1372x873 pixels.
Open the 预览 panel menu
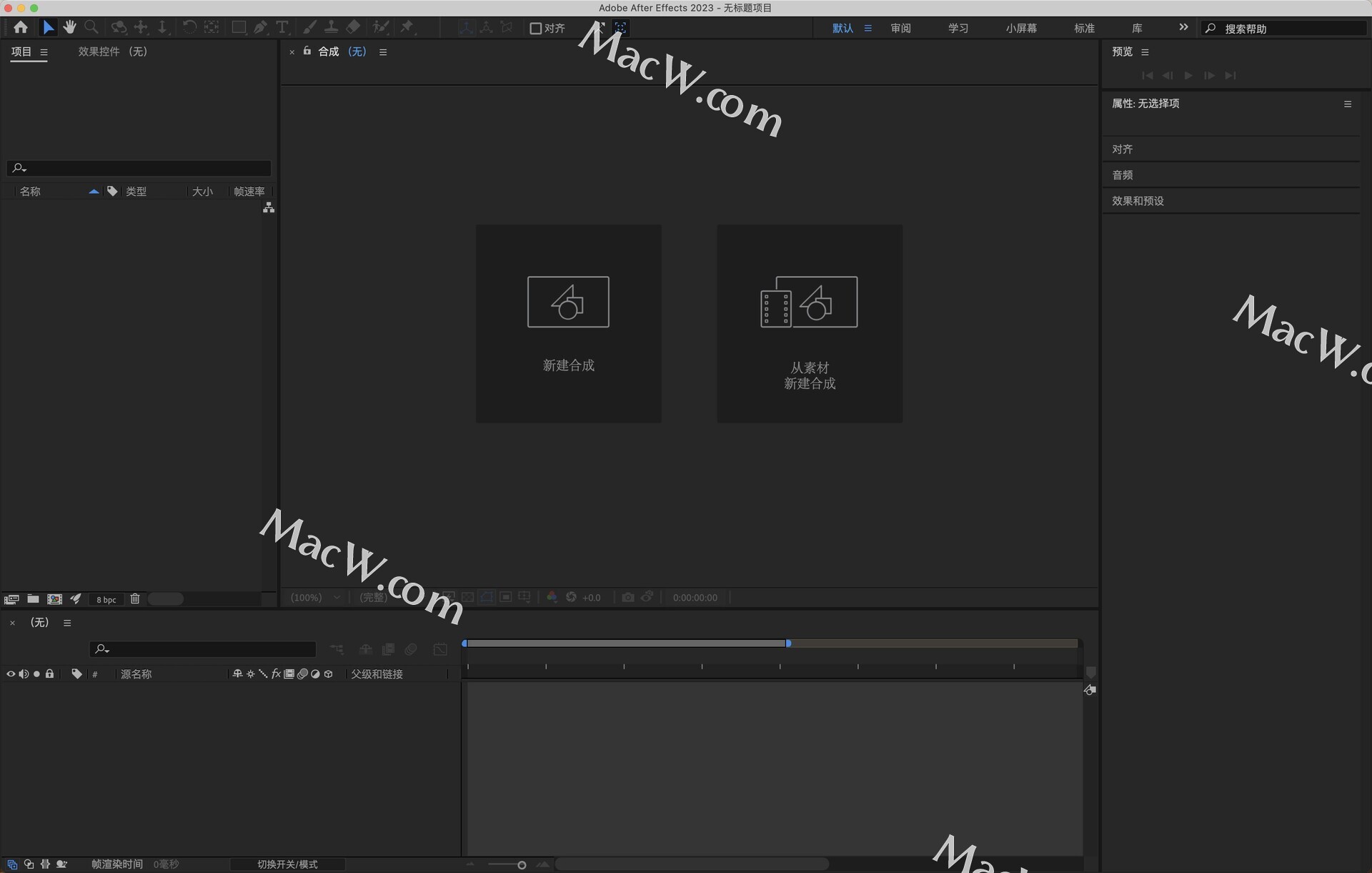click(1145, 52)
